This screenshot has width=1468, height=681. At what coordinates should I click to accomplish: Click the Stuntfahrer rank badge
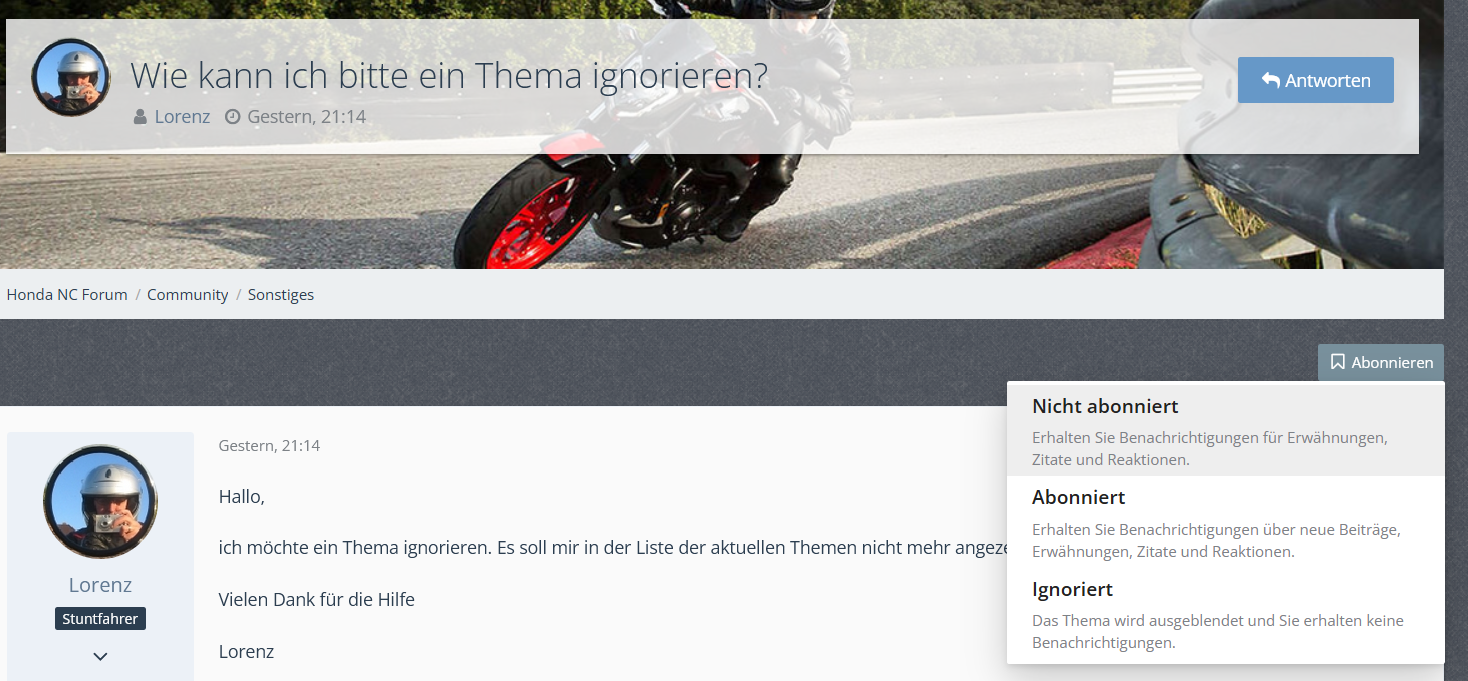(100, 619)
